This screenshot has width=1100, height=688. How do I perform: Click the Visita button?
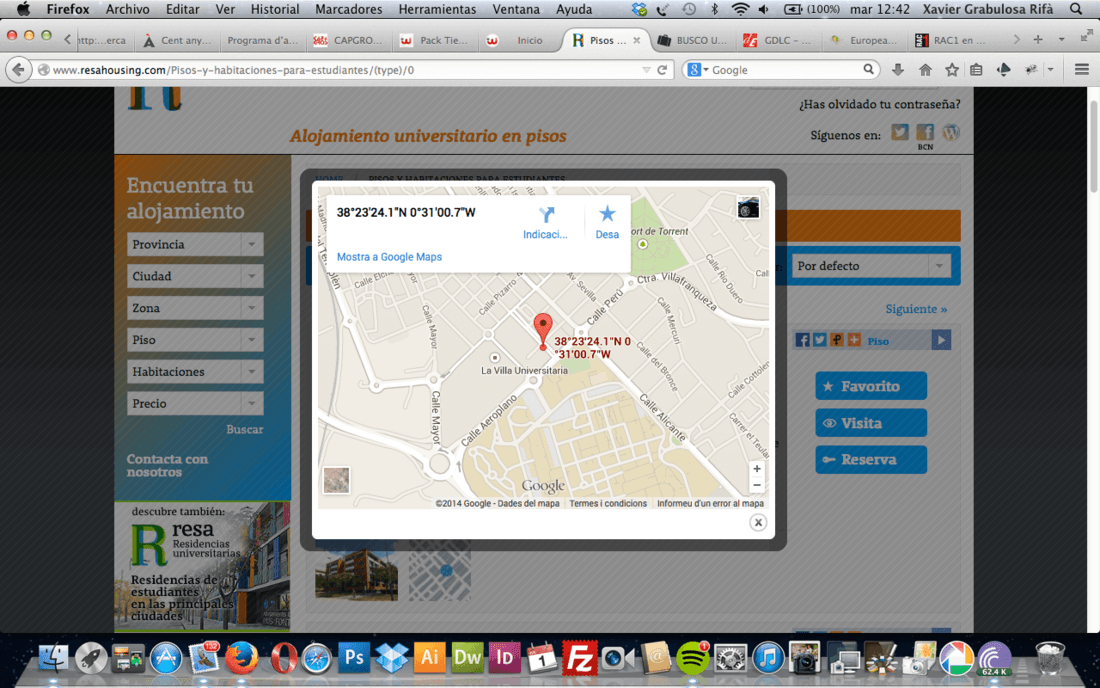[871, 423]
